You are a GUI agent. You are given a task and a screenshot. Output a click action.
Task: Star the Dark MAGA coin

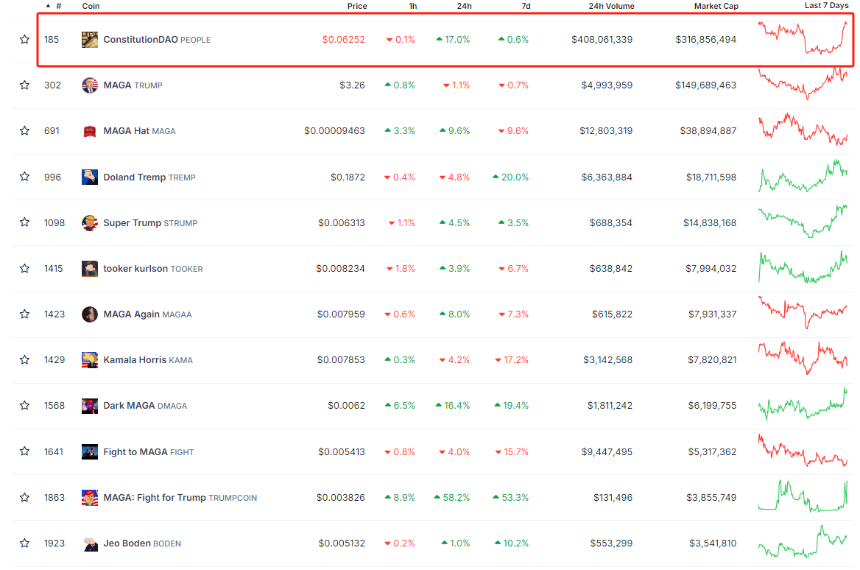24,405
